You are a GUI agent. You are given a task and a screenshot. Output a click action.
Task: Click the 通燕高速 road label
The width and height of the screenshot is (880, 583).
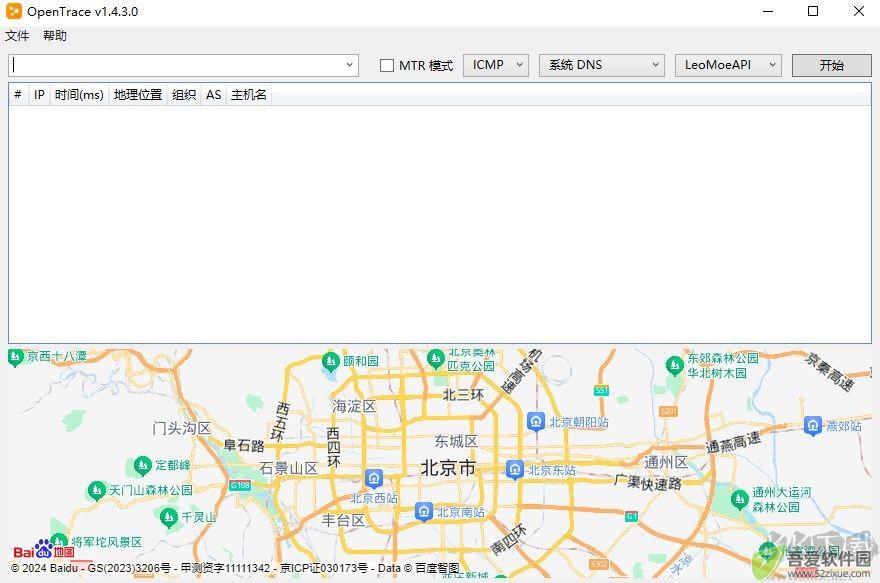[734, 442]
